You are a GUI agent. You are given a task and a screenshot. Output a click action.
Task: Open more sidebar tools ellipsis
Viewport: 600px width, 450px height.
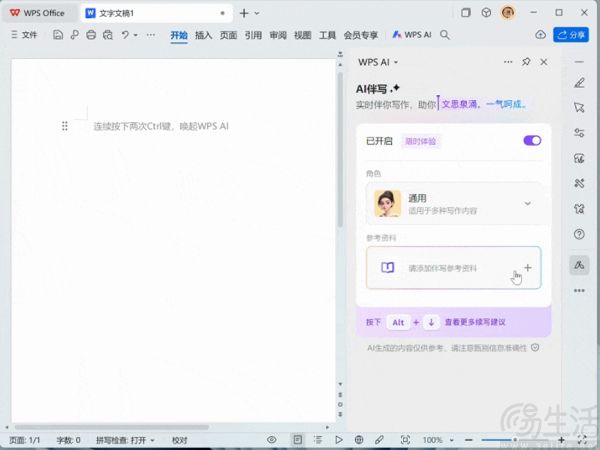[579, 290]
